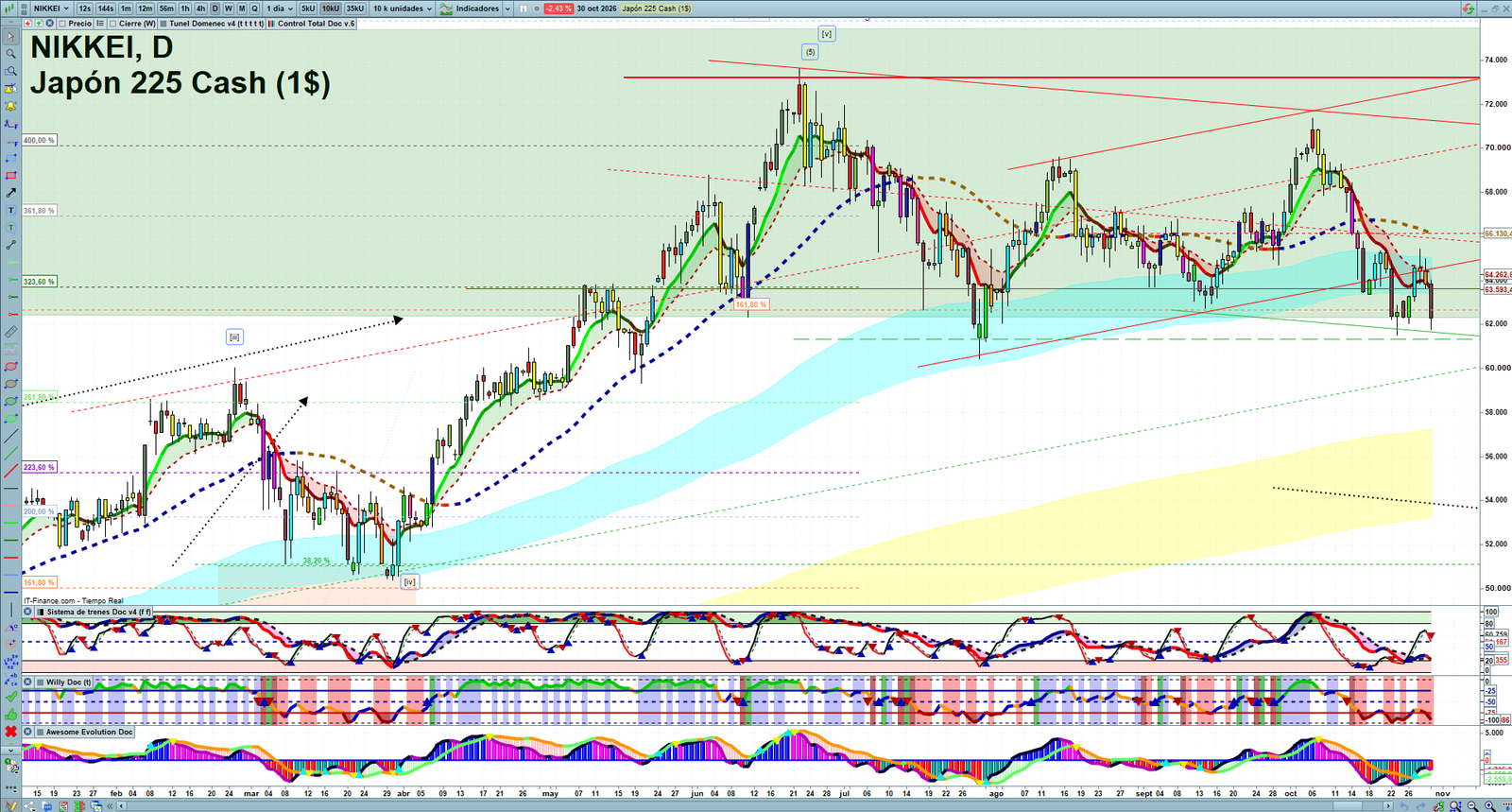
Task: Click the Control Total Doc v.6 color swatch
Action: 272,24
